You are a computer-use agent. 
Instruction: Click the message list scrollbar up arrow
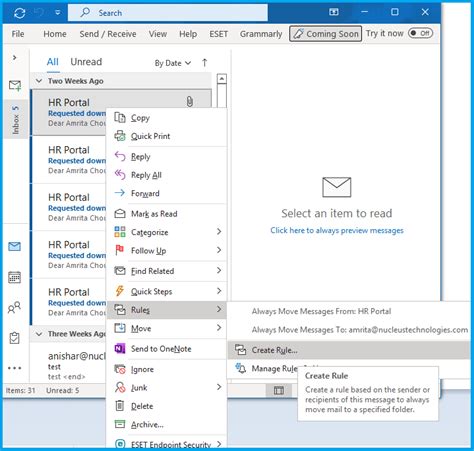click(222, 79)
